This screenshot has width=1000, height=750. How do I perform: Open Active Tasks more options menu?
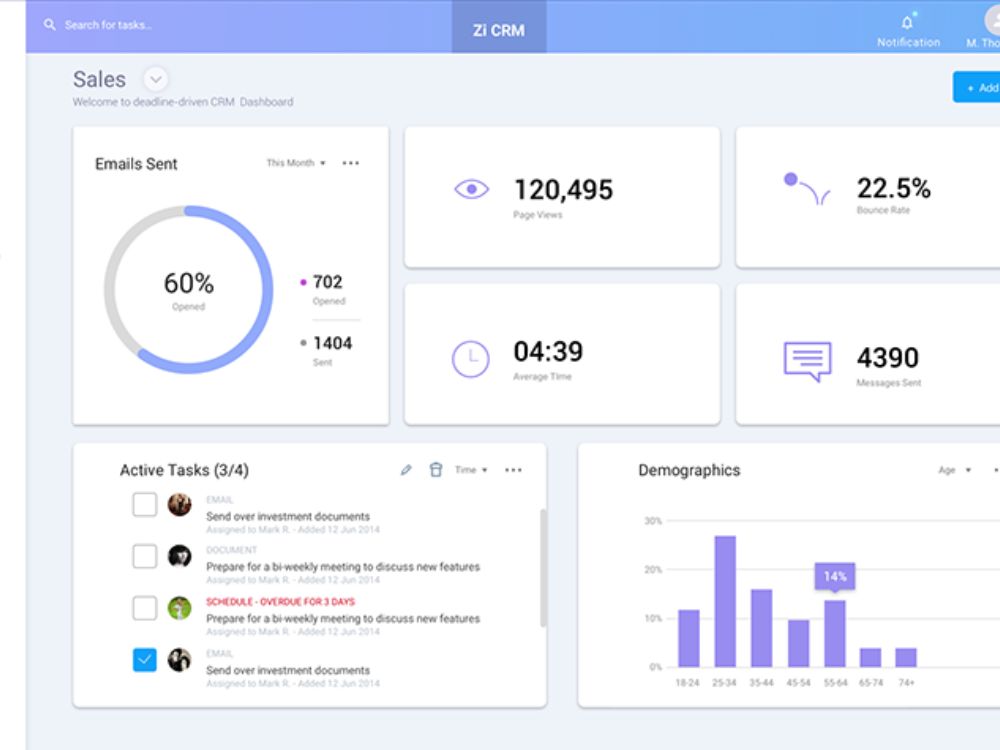point(513,470)
